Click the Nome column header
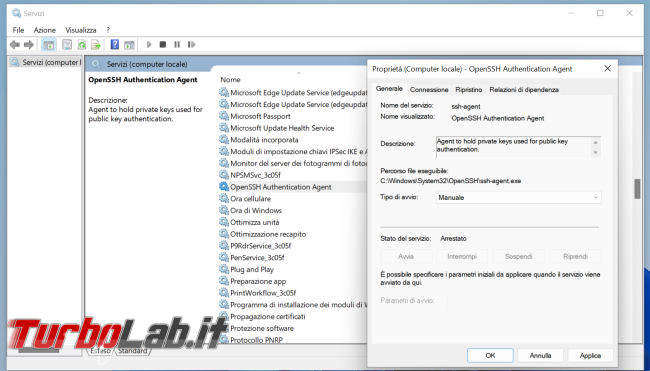Screen dimensions: 650x371 point(230,80)
